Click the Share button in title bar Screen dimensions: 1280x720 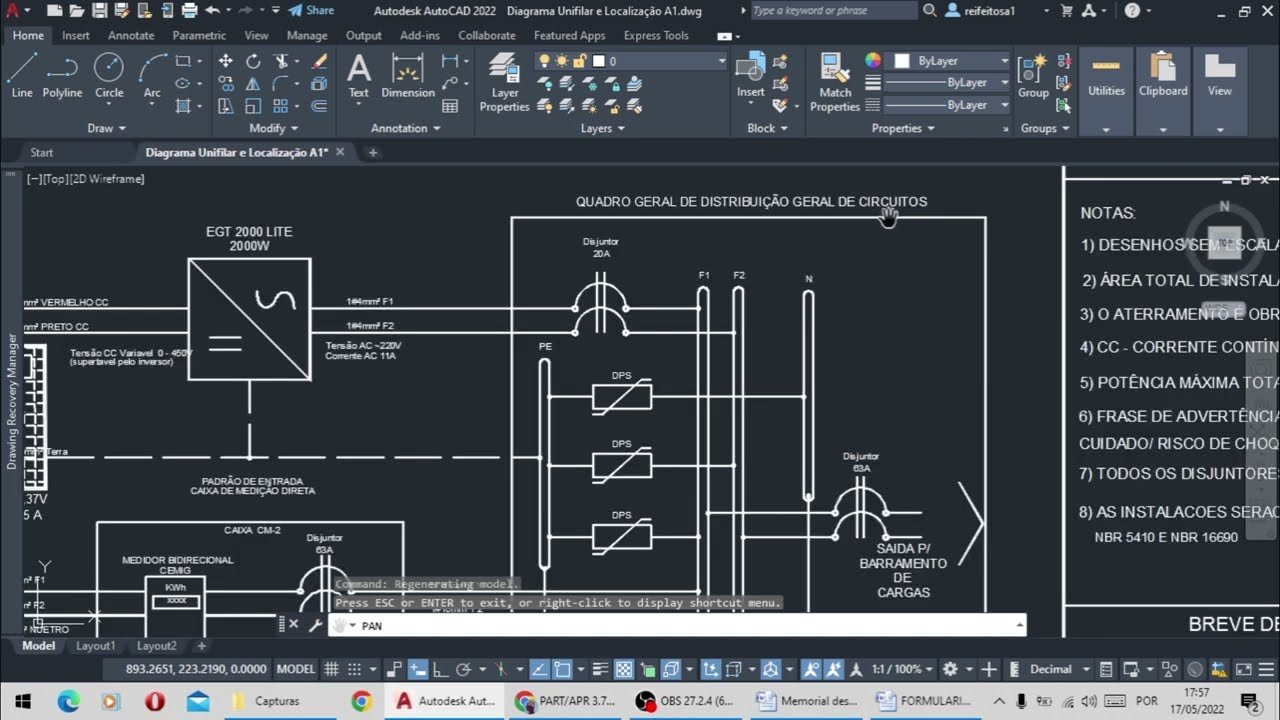311,10
